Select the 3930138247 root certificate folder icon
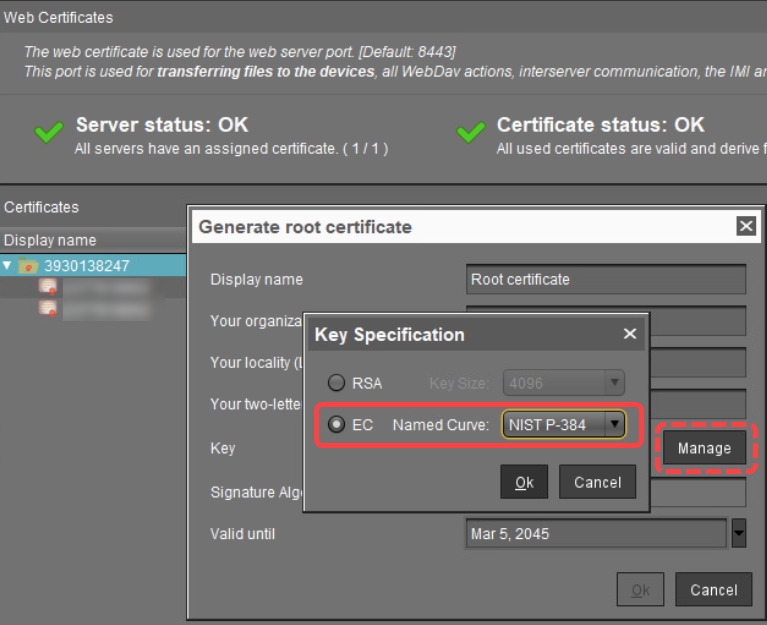Image resolution: width=767 pixels, height=625 pixels. coord(28,266)
